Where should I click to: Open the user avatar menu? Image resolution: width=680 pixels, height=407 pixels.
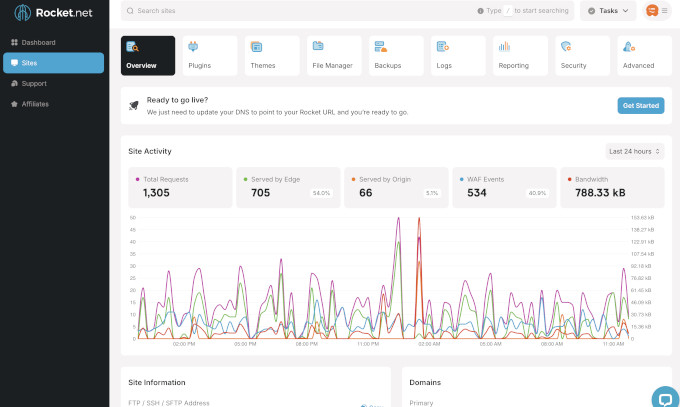(652, 10)
